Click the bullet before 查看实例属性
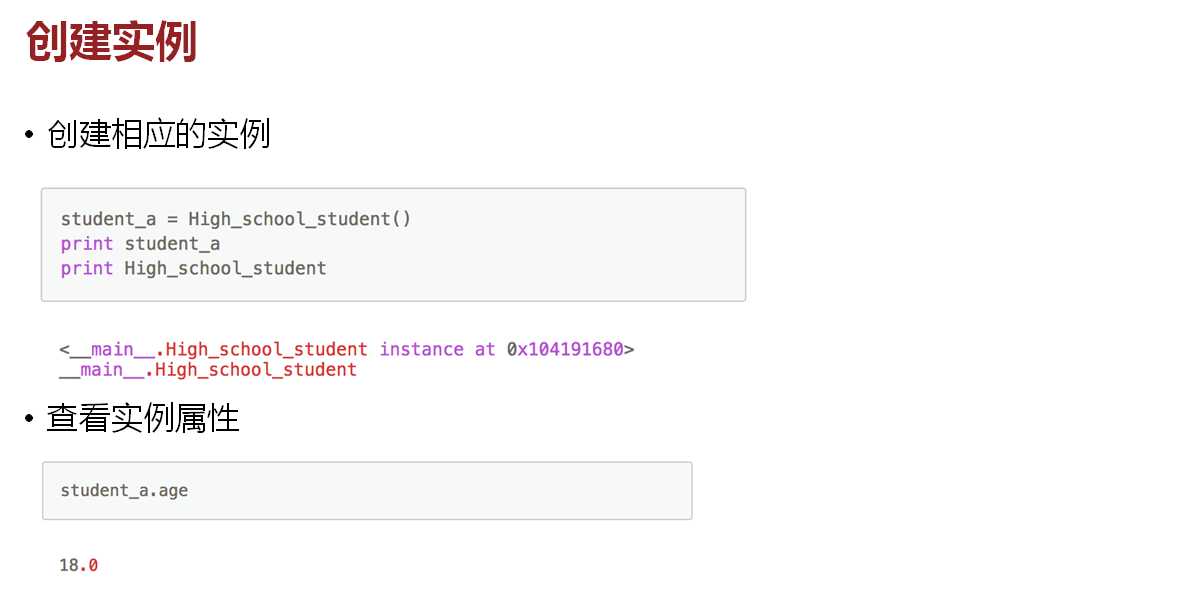Viewport: 1188px width, 599px height. (30, 418)
